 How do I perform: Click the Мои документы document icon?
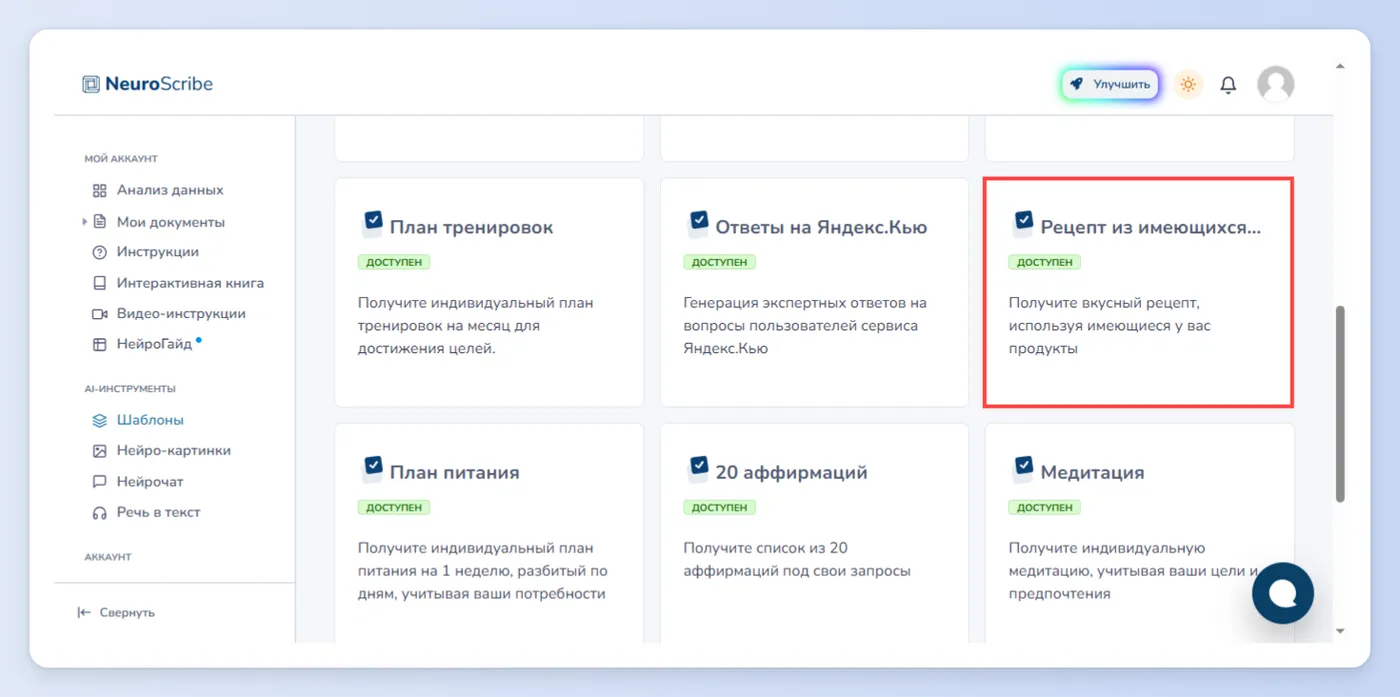99,222
